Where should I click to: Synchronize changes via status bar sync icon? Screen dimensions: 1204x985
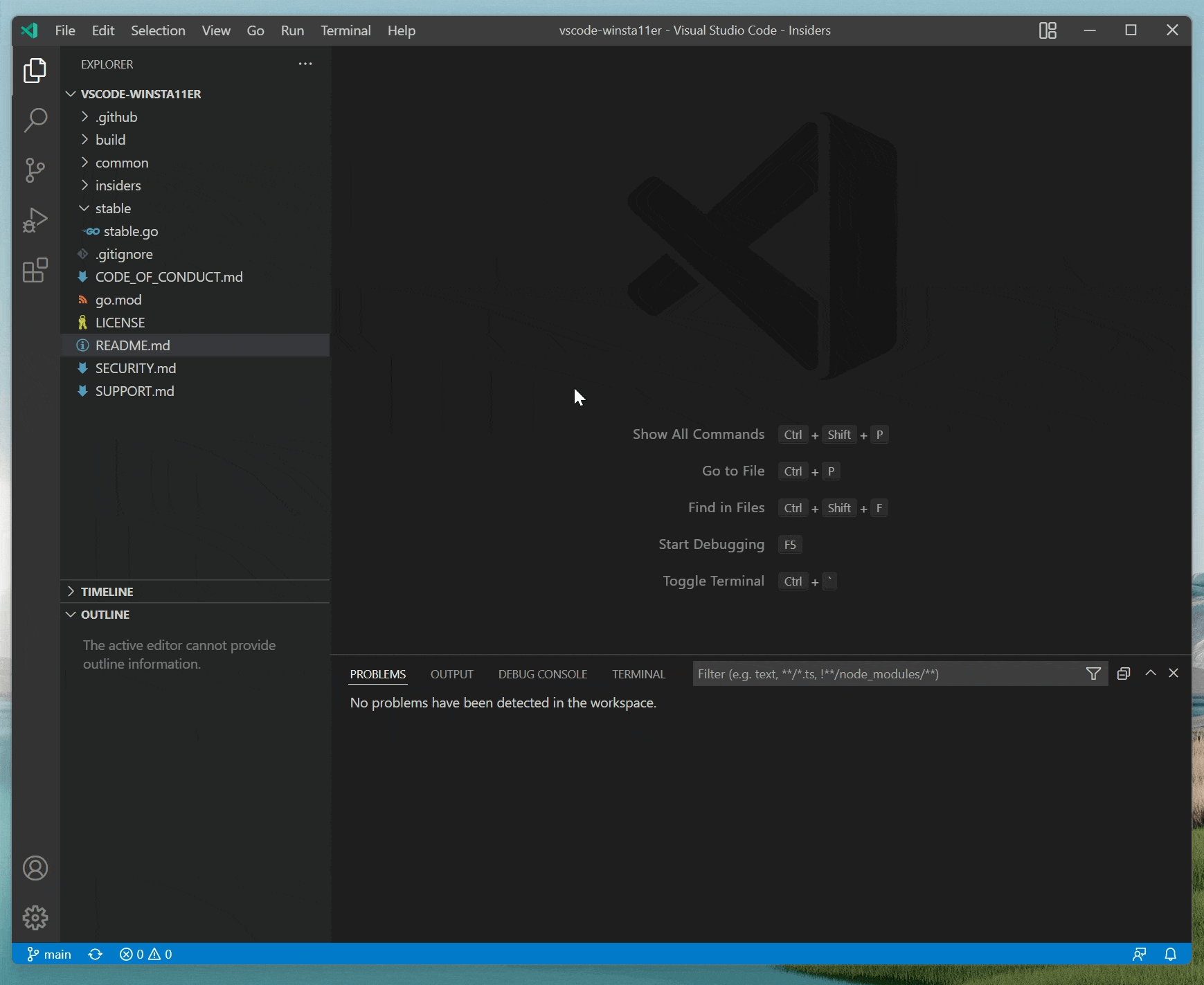(96, 954)
